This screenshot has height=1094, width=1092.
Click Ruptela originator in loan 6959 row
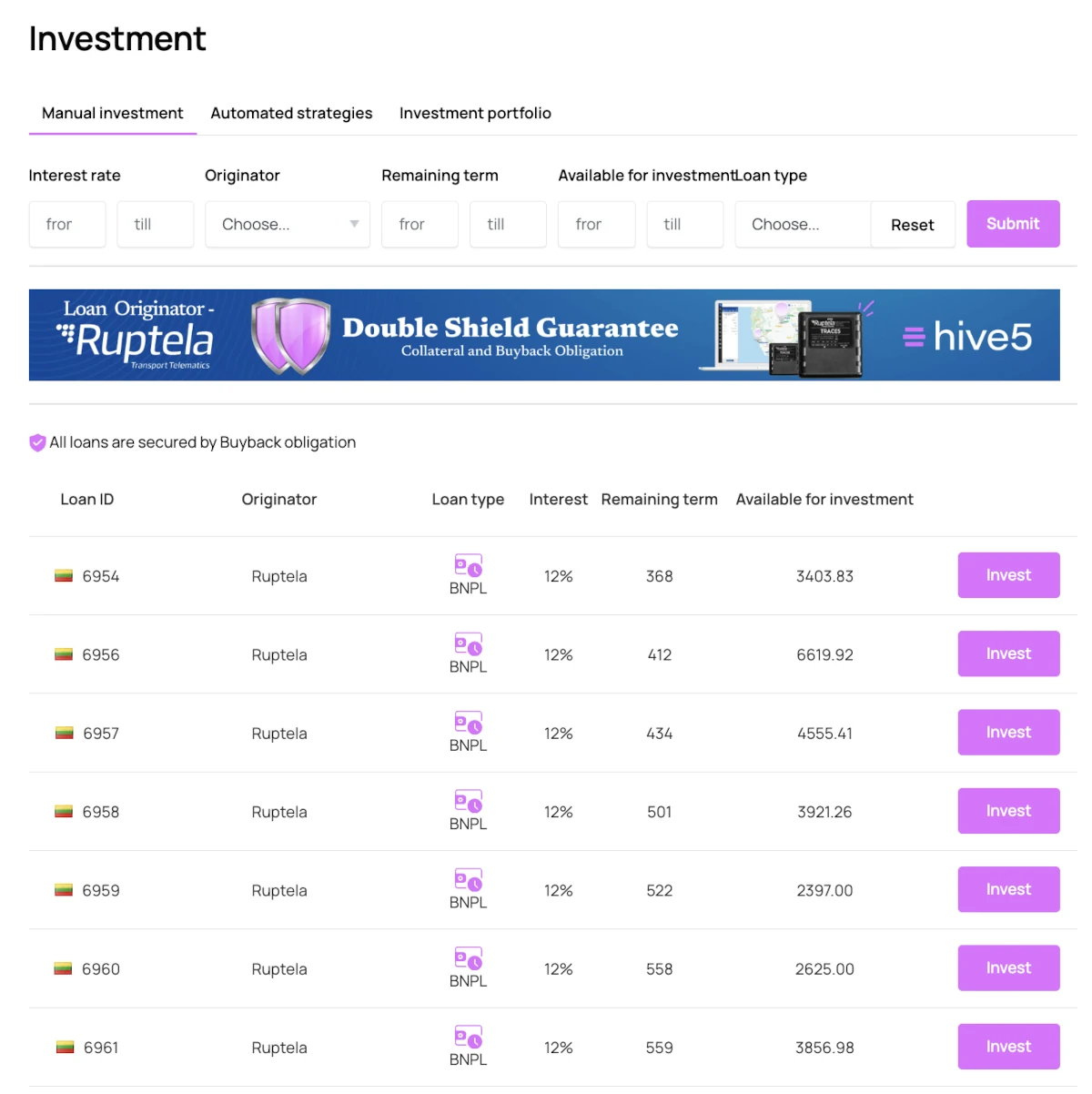click(279, 890)
